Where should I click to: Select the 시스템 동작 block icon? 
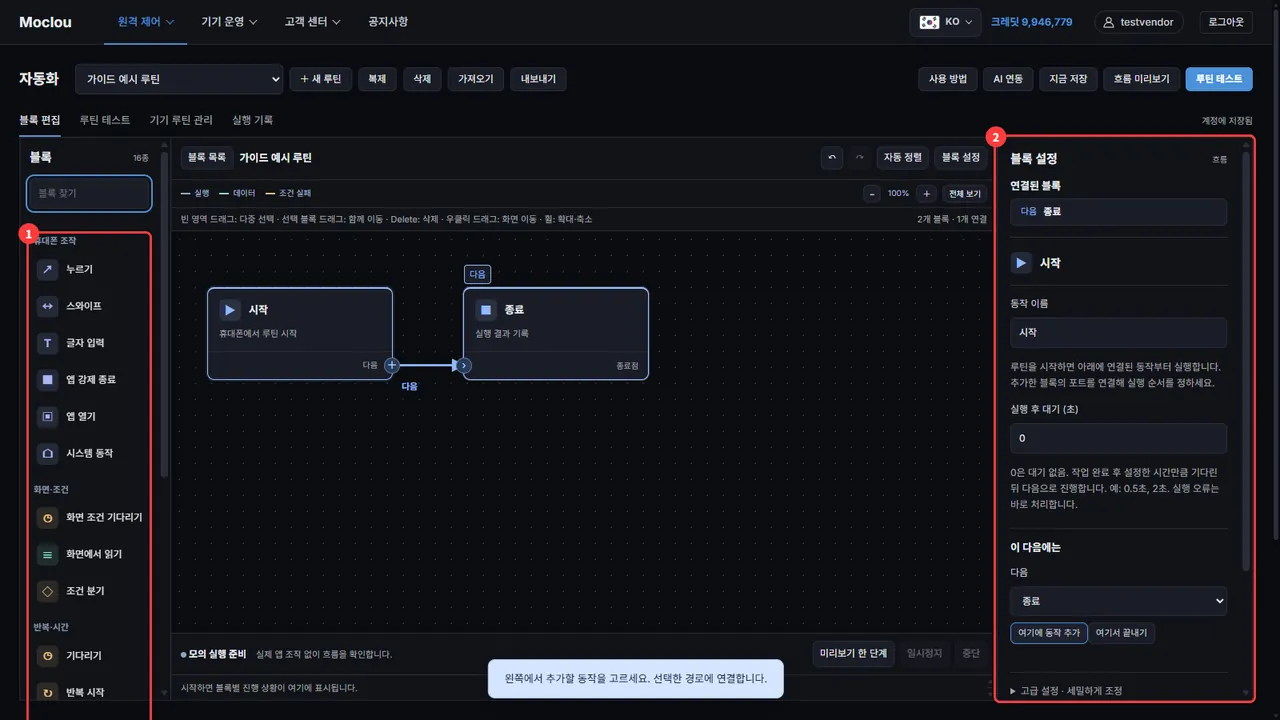coord(47,453)
